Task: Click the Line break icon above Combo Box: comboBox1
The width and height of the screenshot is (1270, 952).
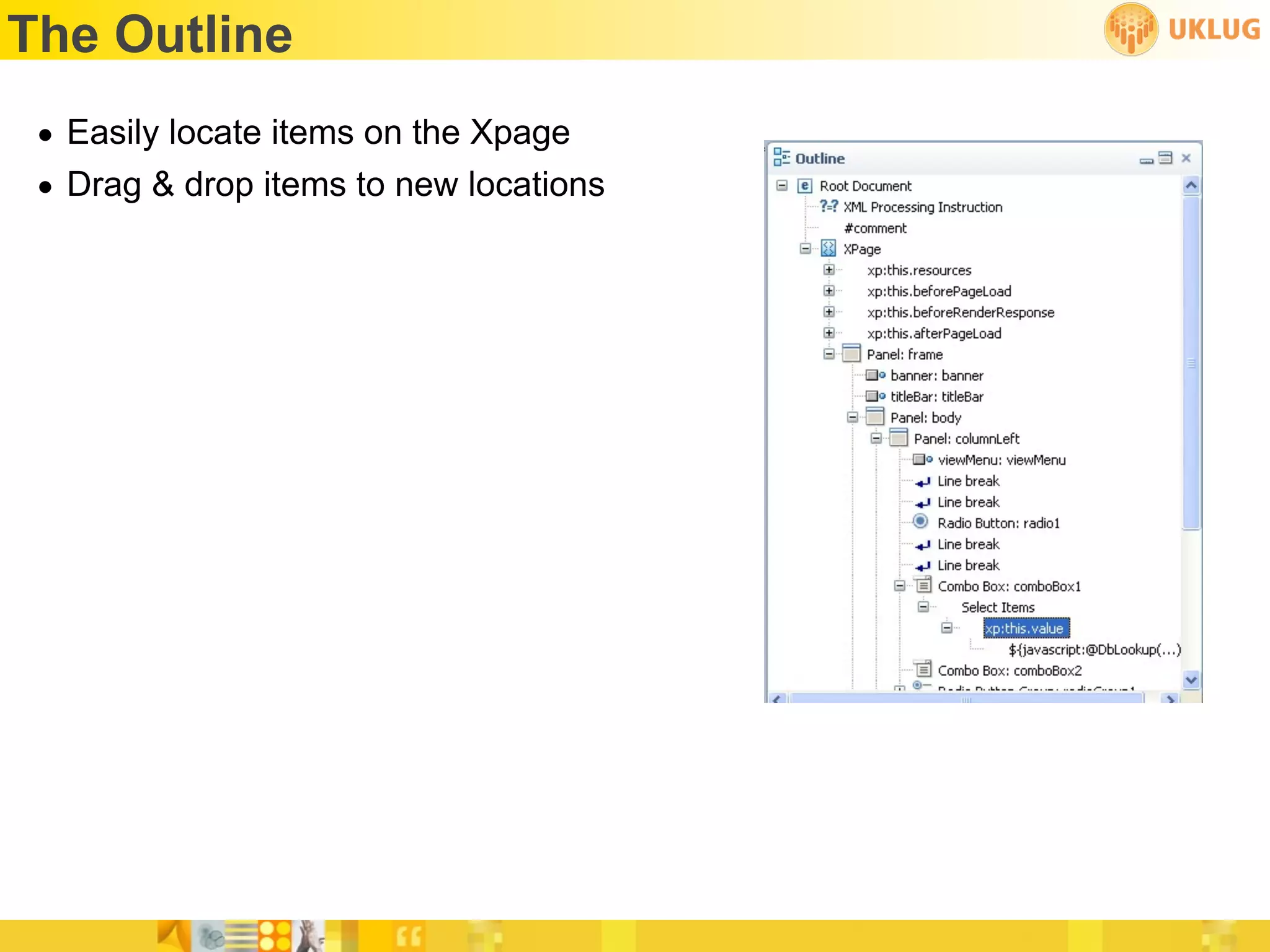Action: point(923,566)
